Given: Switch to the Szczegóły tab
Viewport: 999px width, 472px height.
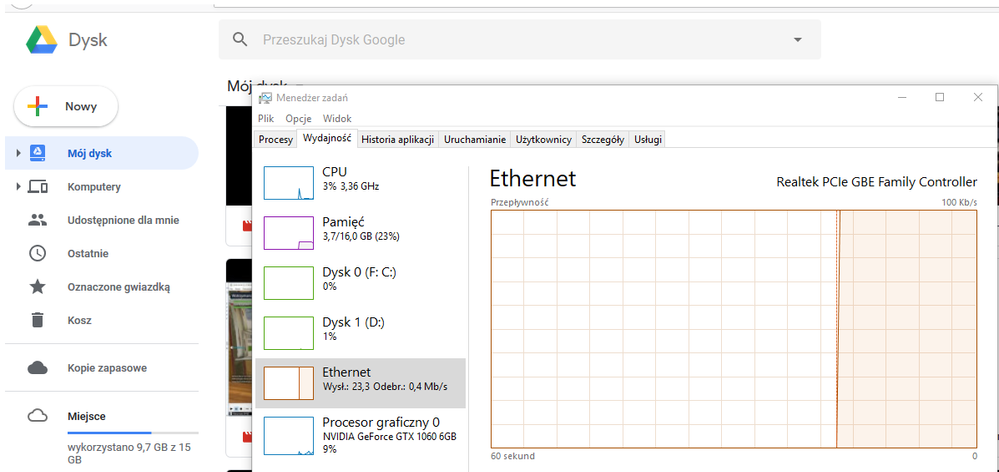Looking at the screenshot, I should [602, 139].
